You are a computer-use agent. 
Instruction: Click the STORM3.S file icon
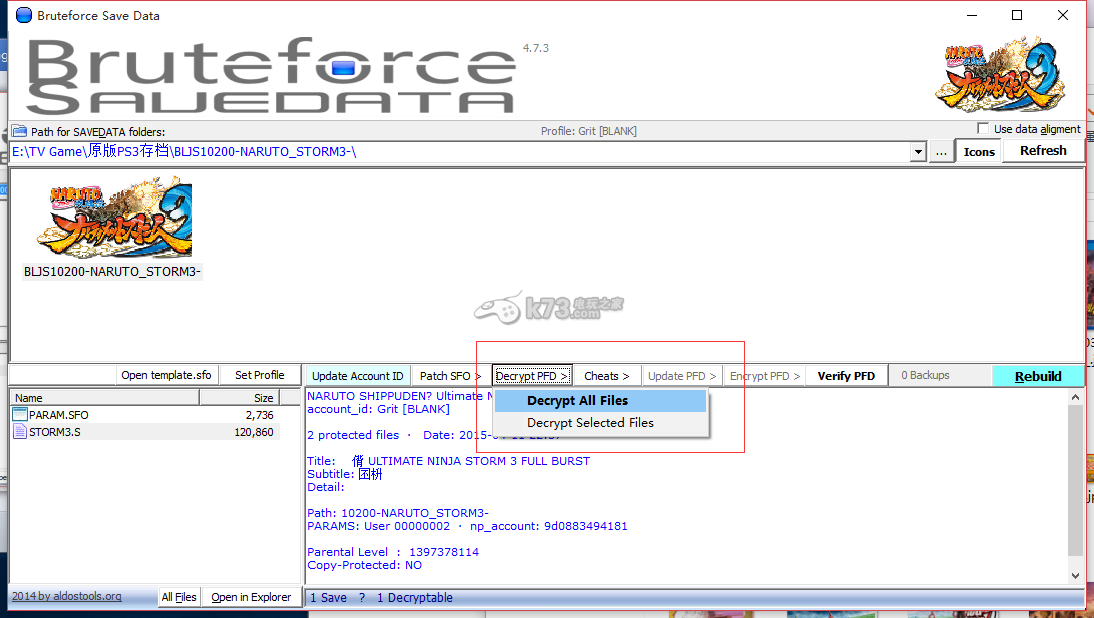coord(20,432)
